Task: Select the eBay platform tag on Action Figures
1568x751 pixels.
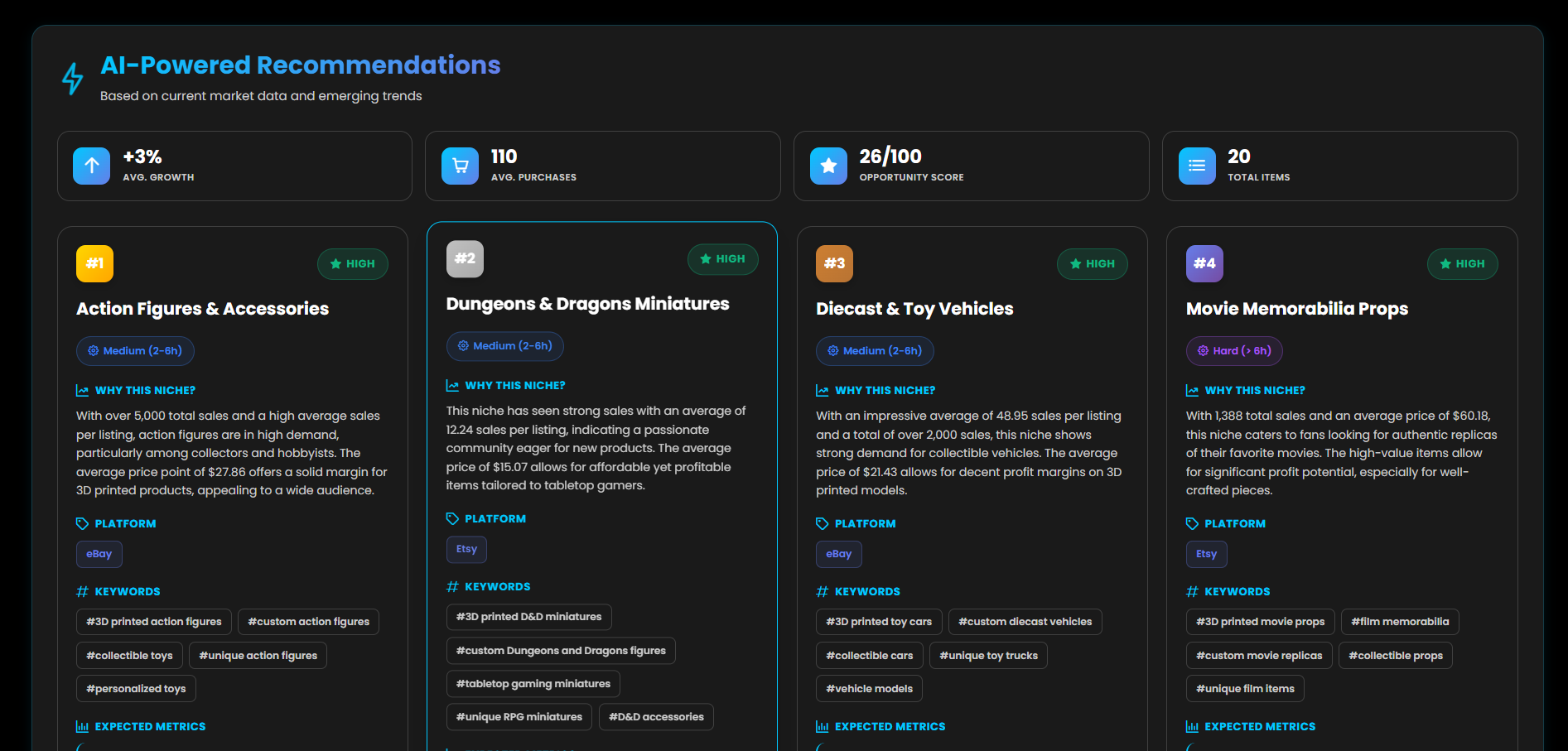Action: 99,554
